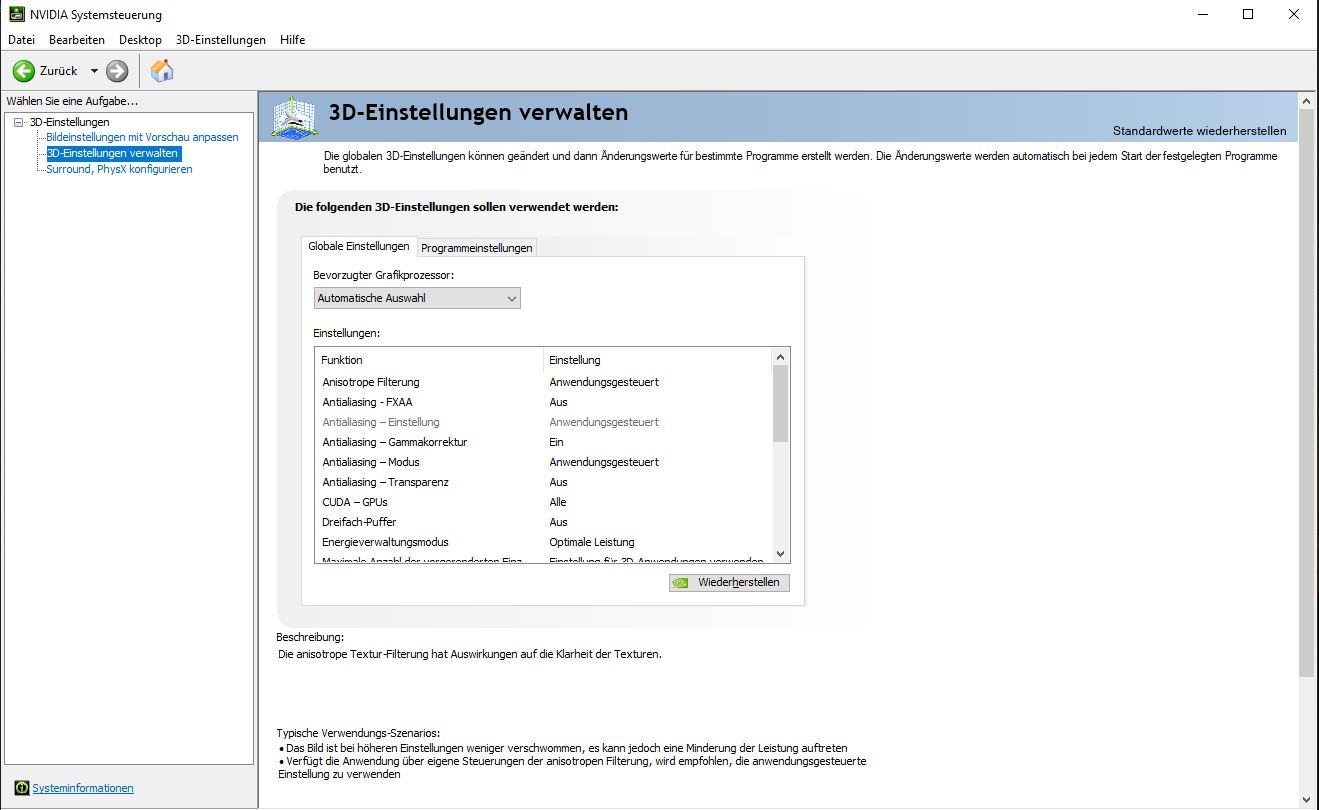Click the main page scroll-up arrow
The image size is (1319, 810).
click(1307, 101)
